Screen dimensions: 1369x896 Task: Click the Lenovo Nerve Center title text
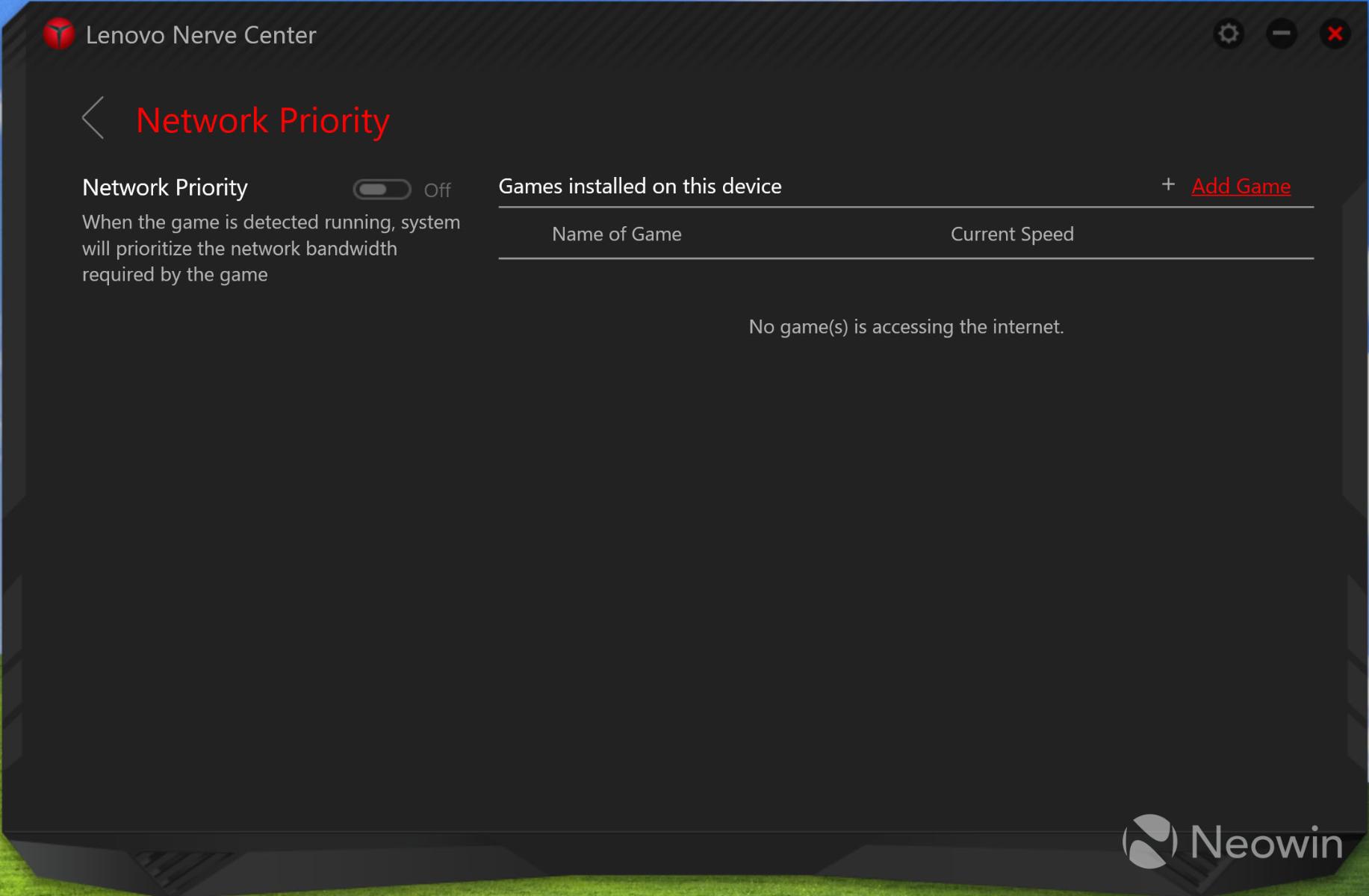coord(201,35)
